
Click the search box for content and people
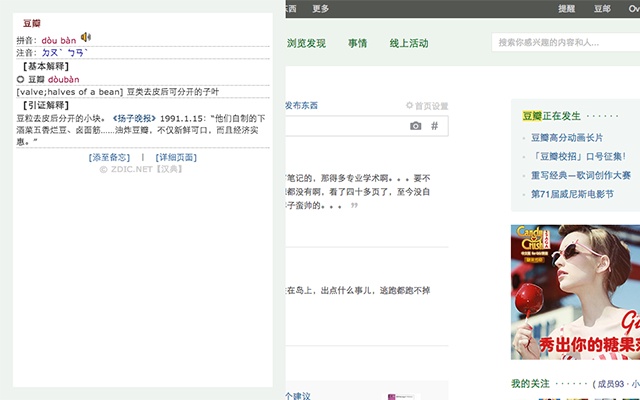click(x=566, y=42)
